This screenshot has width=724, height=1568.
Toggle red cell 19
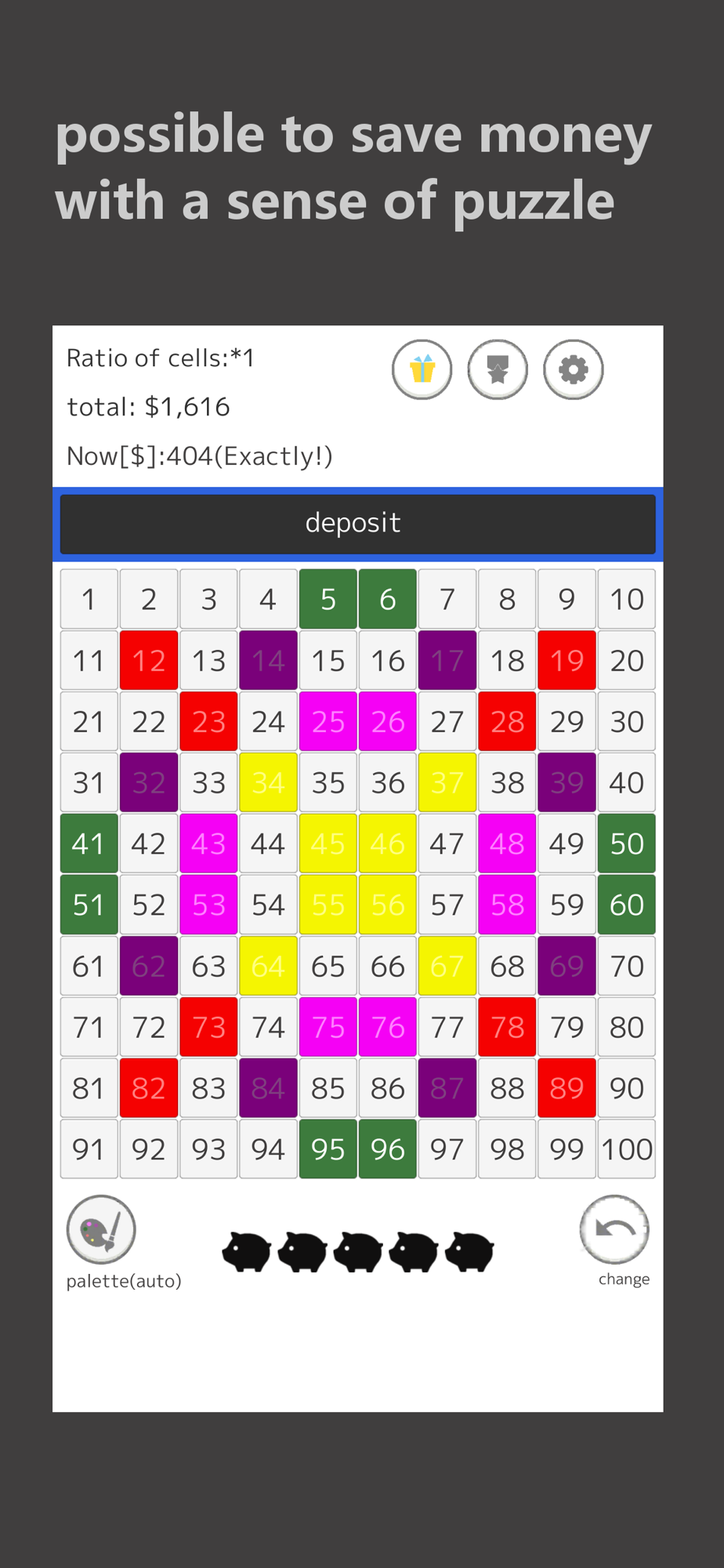[567, 660]
